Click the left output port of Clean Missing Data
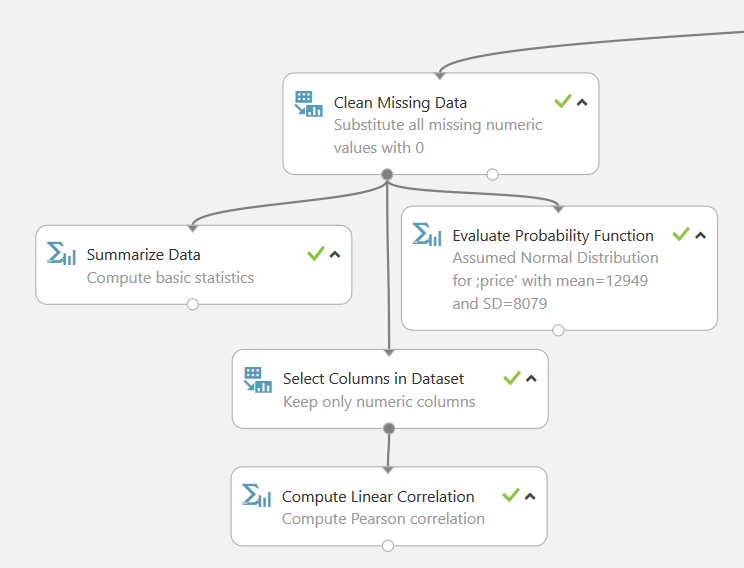Screen dimensions: 744x568 click(387, 174)
